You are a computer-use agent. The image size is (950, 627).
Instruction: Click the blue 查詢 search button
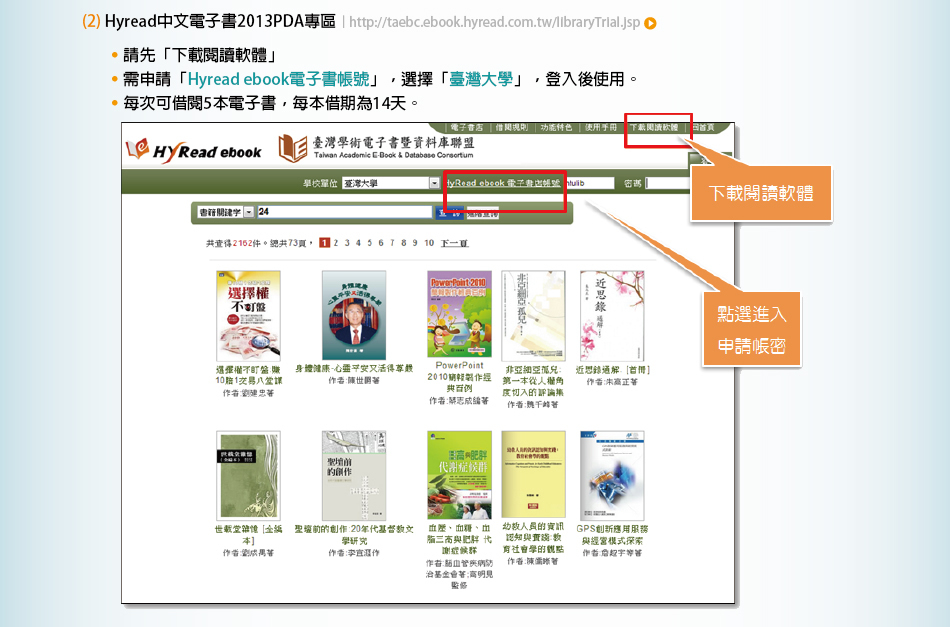pyautogui.click(x=450, y=213)
